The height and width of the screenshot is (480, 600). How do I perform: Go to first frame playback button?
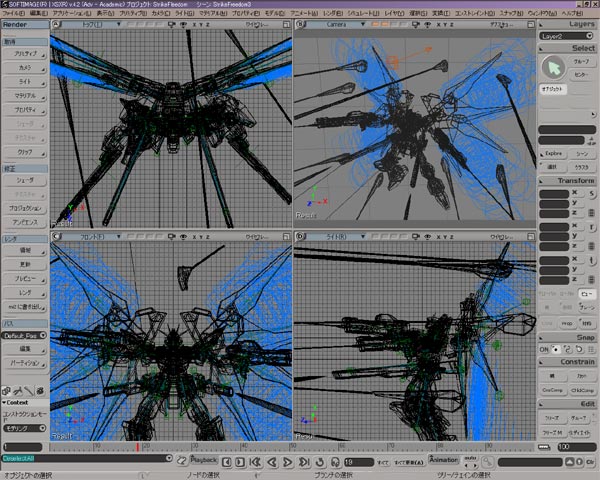pyautogui.click(x=255, y=462)
